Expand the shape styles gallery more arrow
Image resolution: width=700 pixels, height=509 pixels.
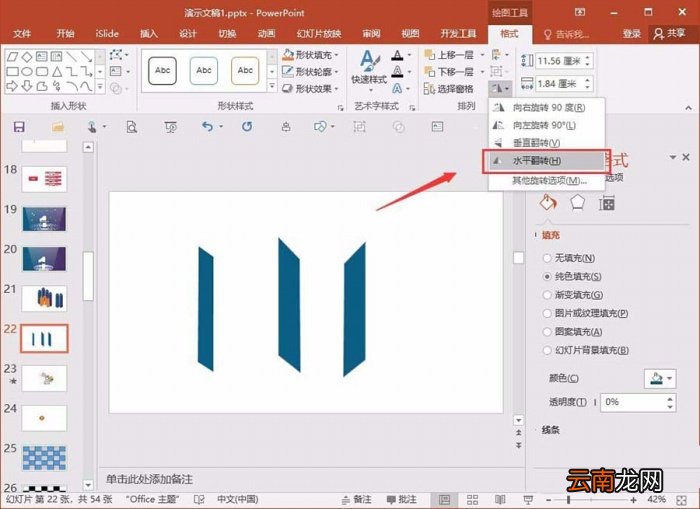[272, 86]
